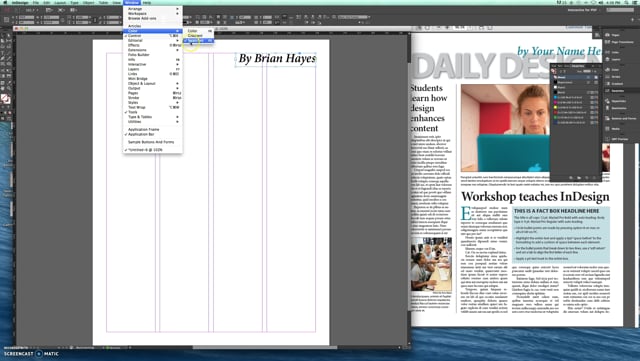Screen dimensions: 640x361
Task: Select the Type tool
Action: coord(3,53)
